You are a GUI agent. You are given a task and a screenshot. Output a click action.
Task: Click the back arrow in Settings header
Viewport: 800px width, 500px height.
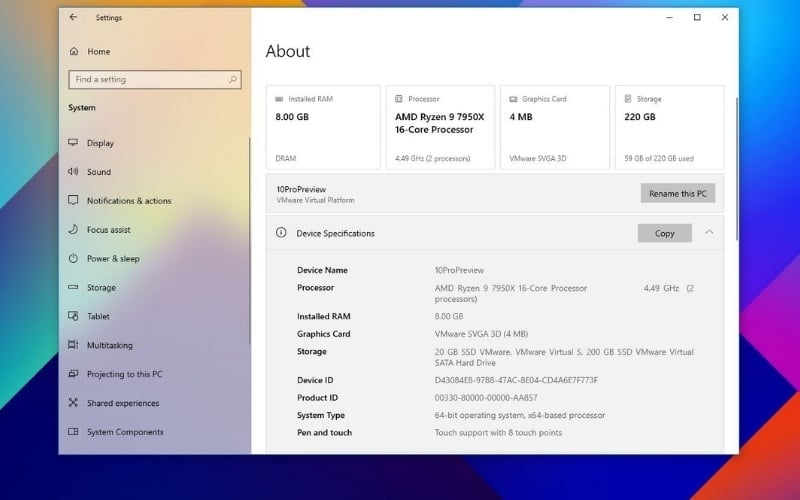coord(73,17)
